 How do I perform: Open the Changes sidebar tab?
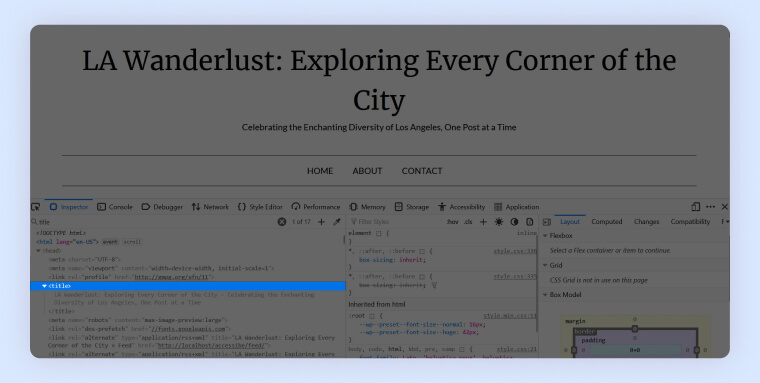647,222
